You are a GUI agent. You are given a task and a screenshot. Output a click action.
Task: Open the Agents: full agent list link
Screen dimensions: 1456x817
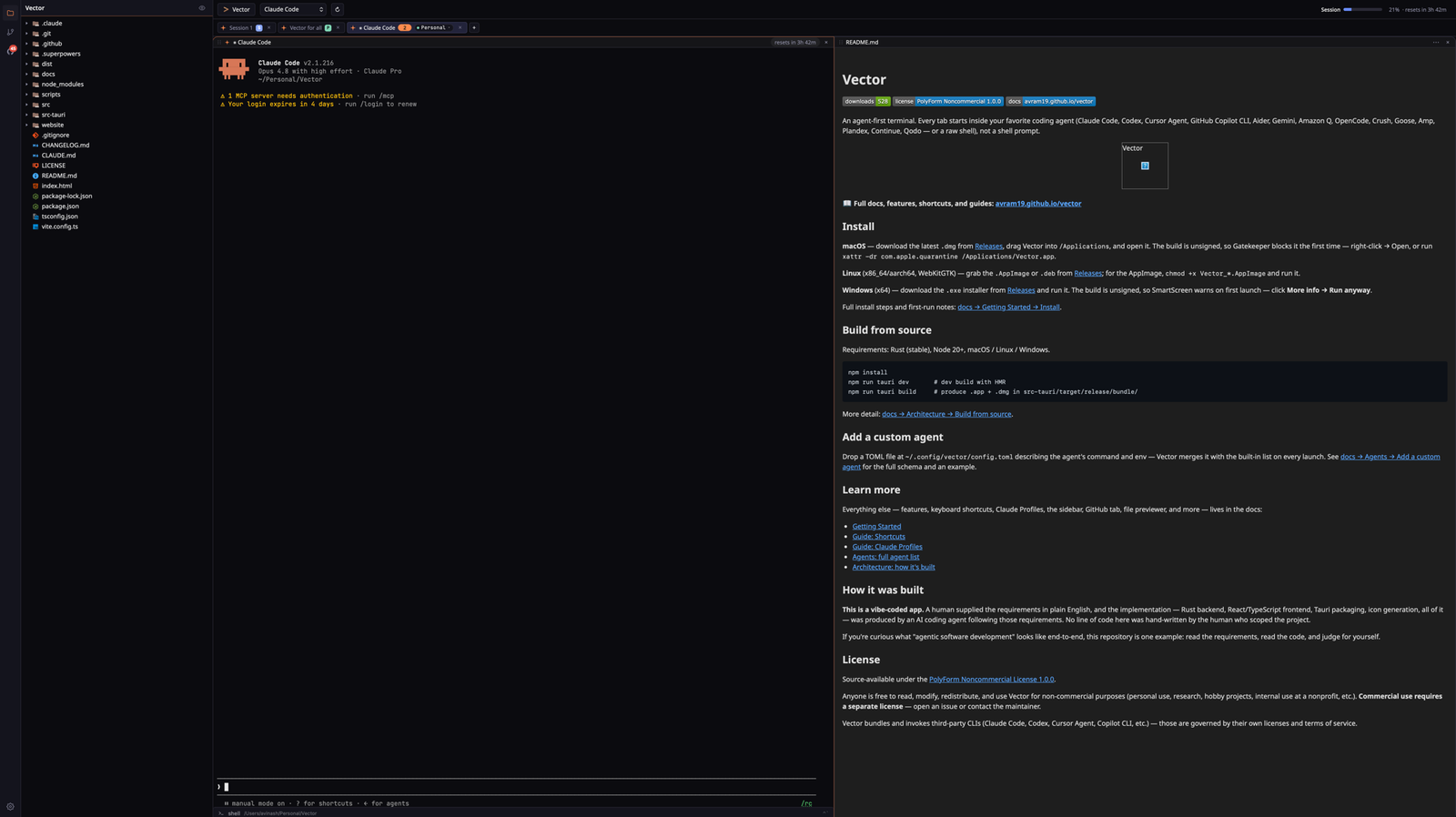tap(885, 557)
